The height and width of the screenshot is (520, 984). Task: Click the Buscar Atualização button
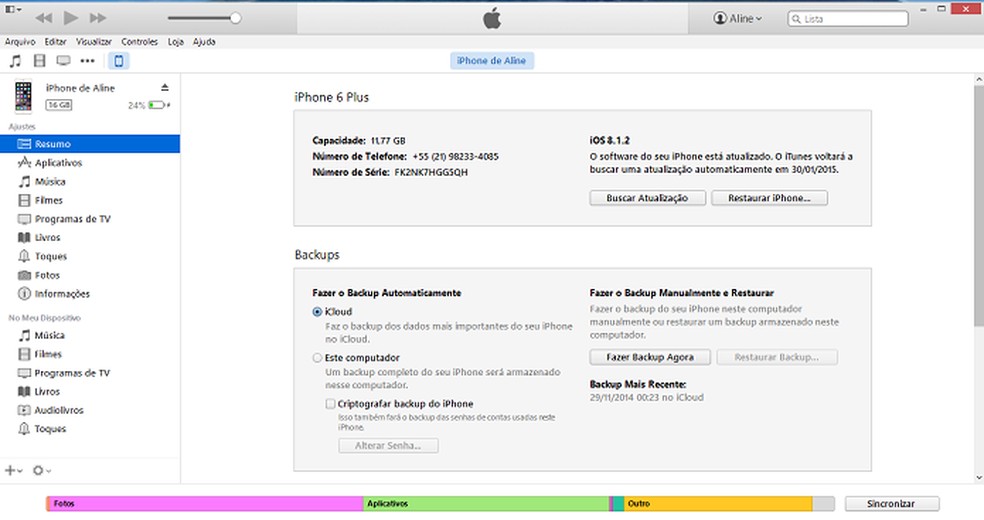(x=647, y=198)
